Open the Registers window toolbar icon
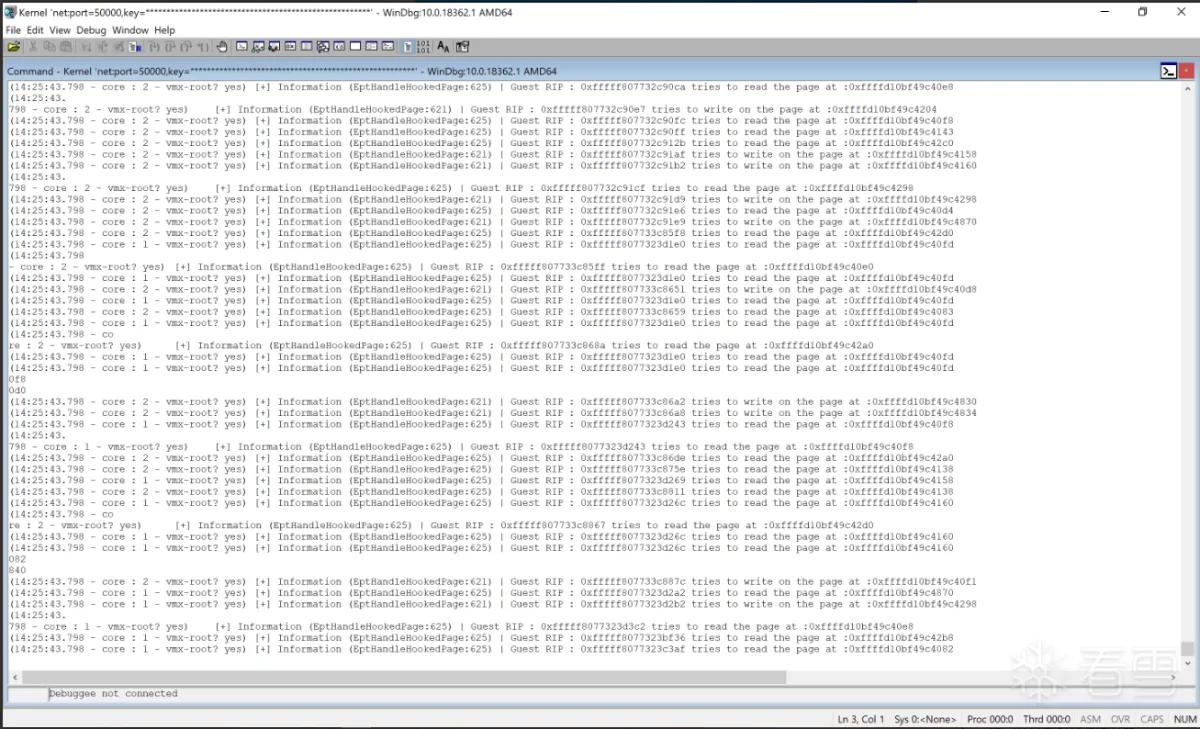The width and height of the screenshot is (1200, 729). [x=290, y=47]
